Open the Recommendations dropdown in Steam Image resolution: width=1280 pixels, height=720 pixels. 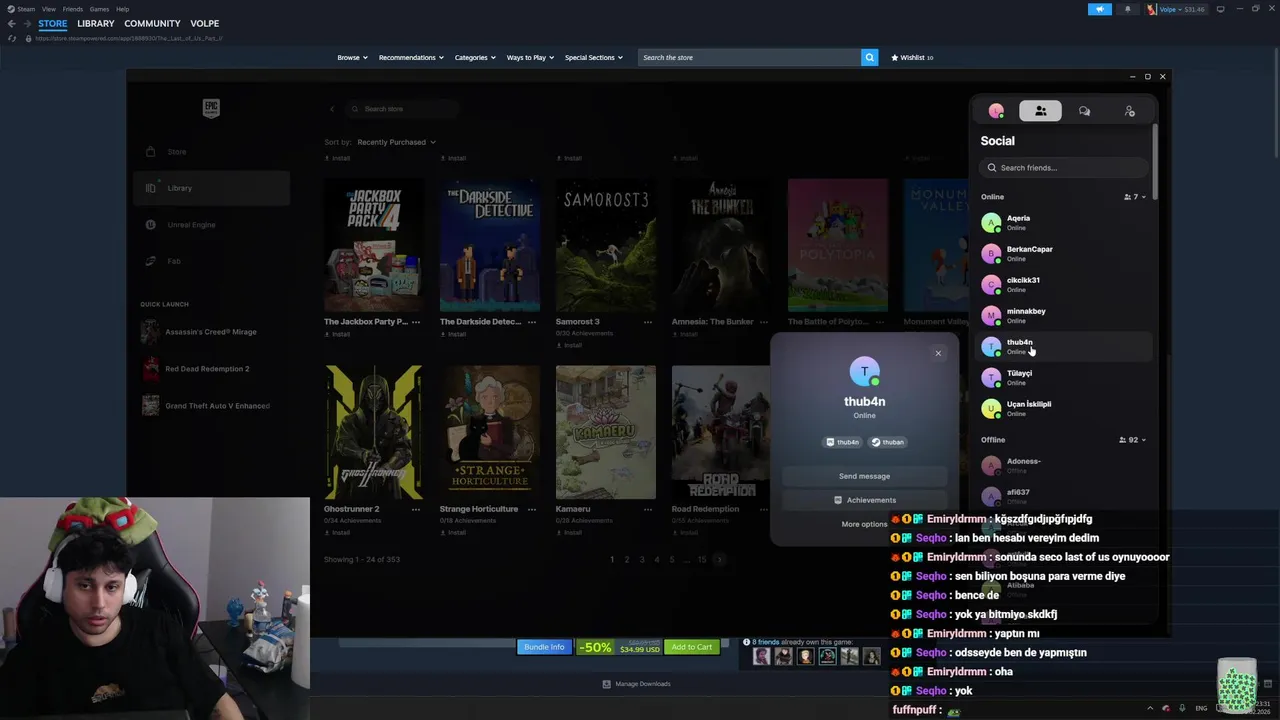pyautogui.click(x=411, y=57)
